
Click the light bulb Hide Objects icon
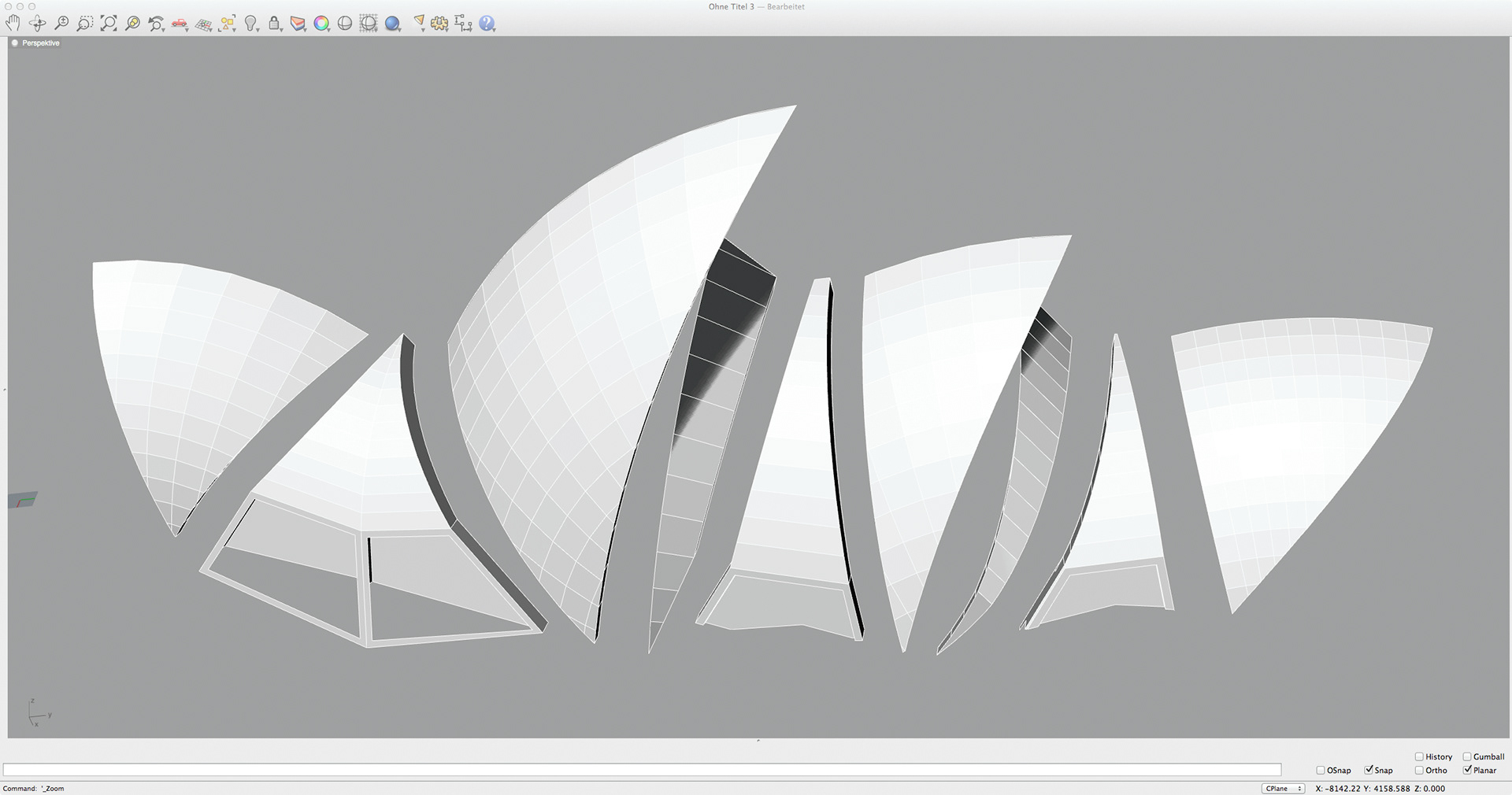point(250,24)
